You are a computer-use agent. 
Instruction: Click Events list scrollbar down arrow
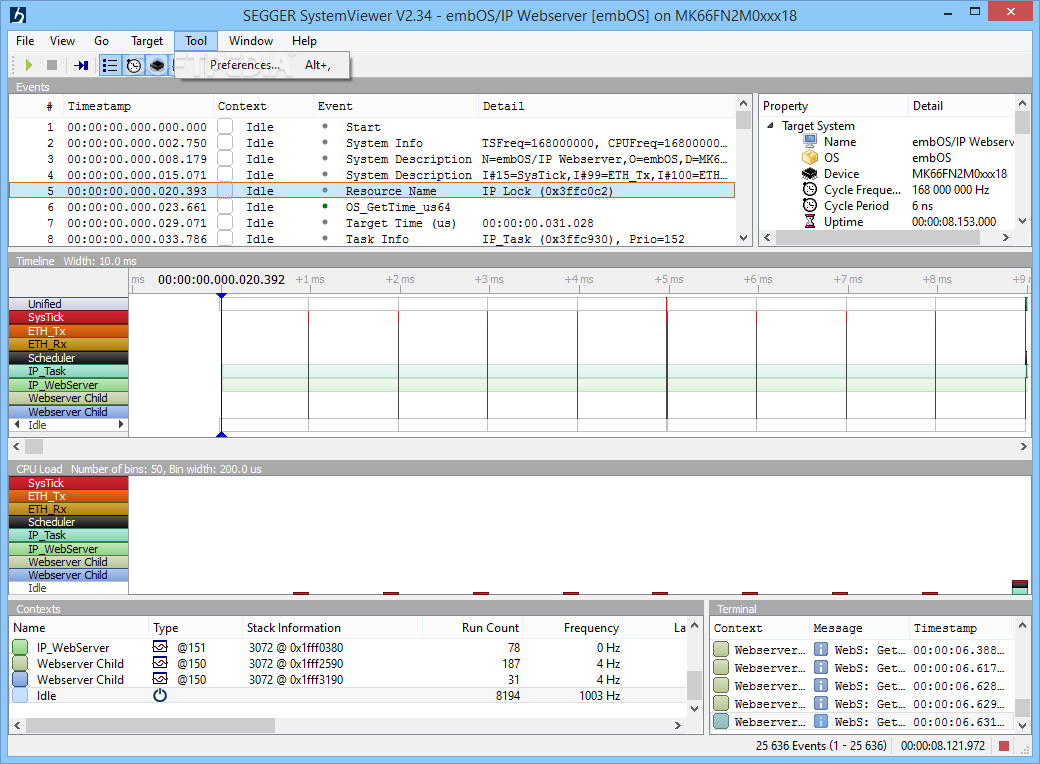743,237
